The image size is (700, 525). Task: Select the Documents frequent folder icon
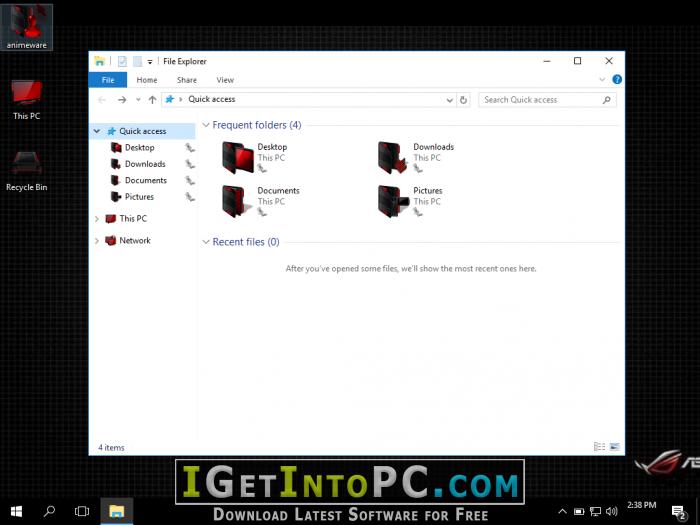pyautogui.click(x=238, y=201)
